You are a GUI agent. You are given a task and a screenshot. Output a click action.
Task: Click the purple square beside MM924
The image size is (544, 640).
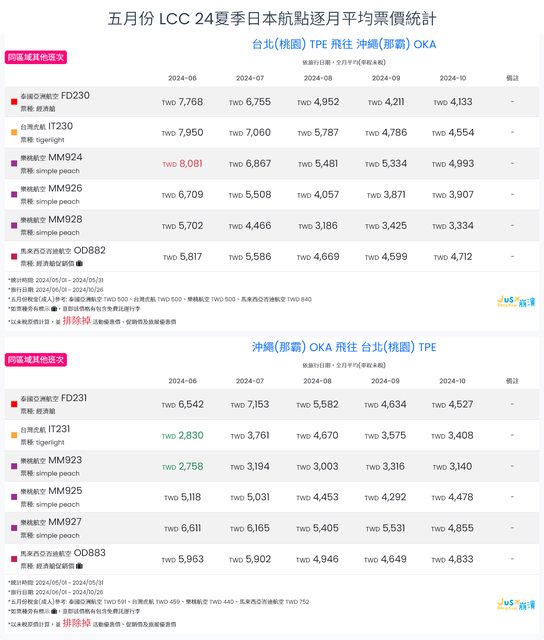point(14,163)
